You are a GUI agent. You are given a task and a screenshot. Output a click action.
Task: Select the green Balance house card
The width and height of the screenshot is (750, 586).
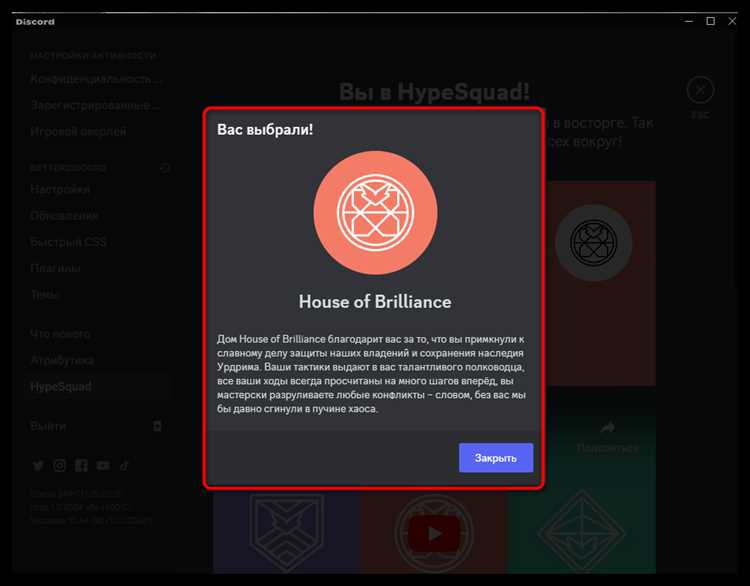582,532
